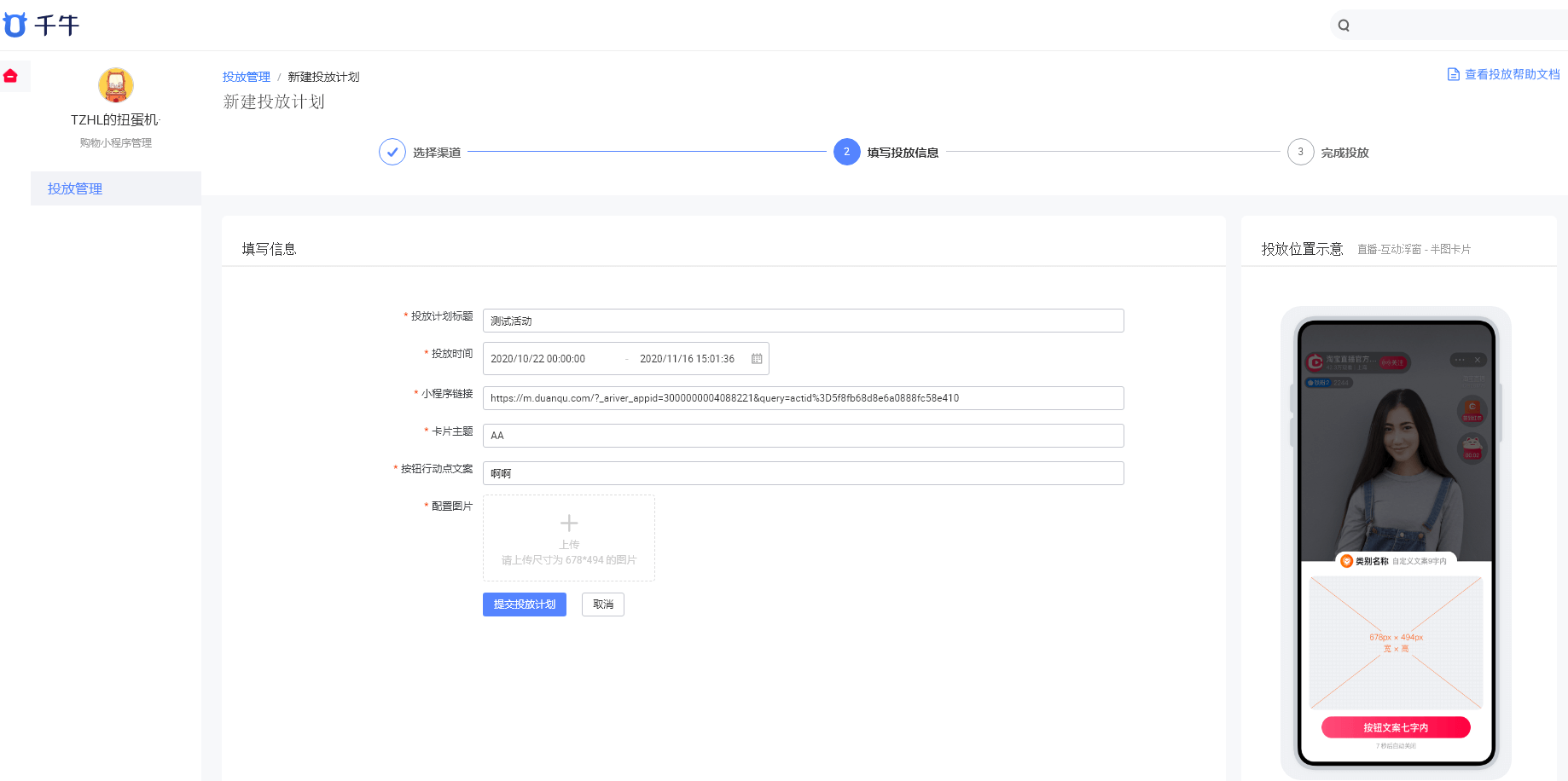The image size is (1568, 781).
Task: Click the 按钮文案七字内 preview button
Action: tap(1396, 727)
